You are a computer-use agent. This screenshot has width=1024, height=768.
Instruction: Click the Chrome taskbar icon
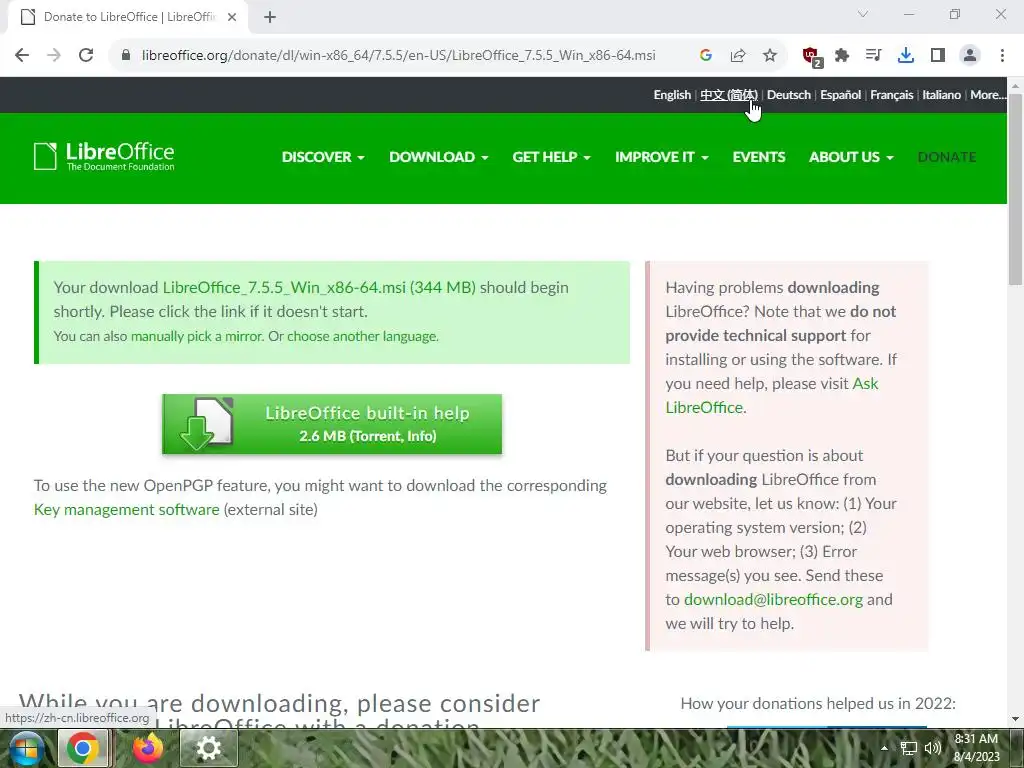click(x=83, y=748)
